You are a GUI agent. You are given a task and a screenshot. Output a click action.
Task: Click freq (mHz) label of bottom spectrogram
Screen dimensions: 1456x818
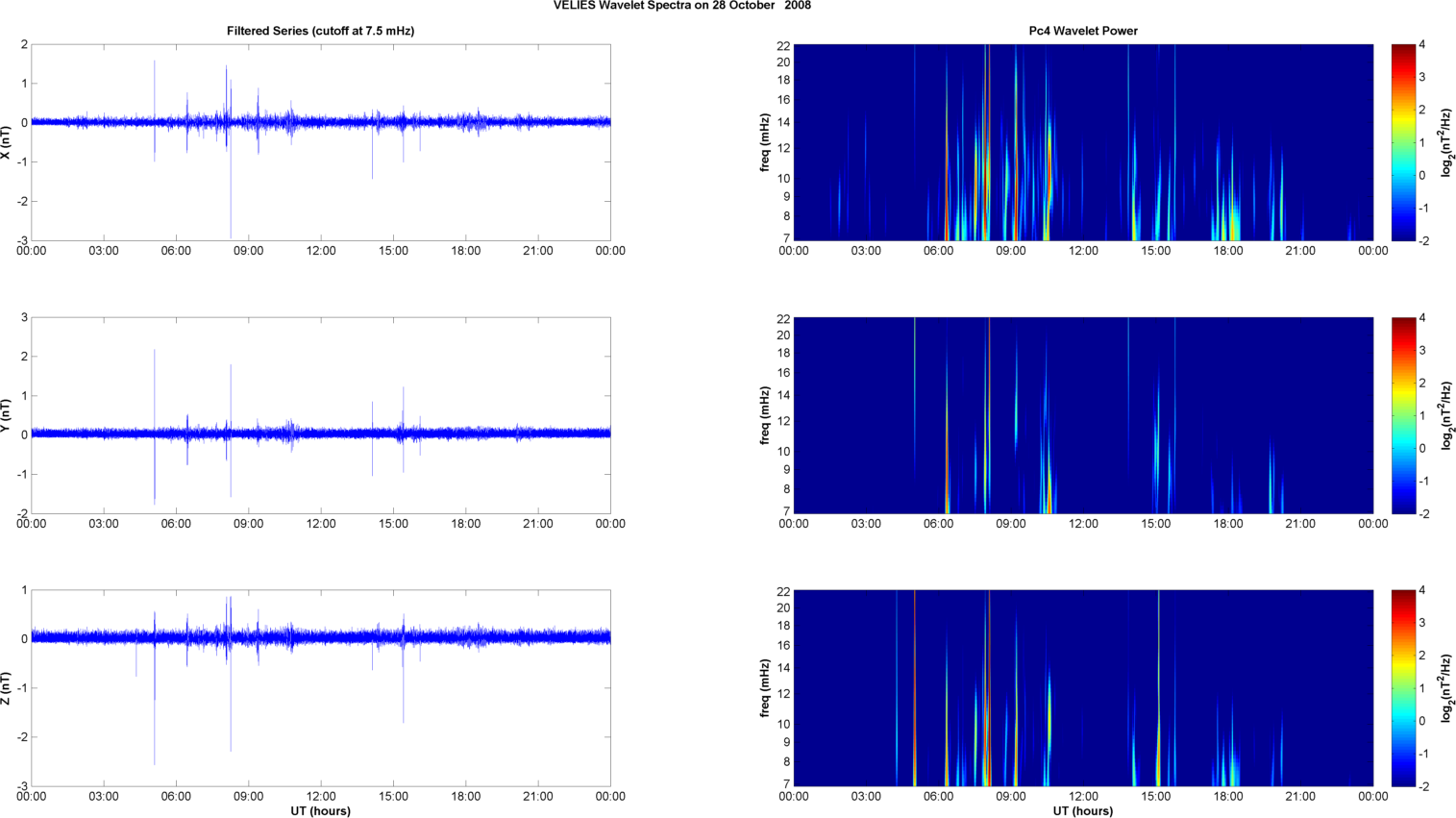click(765, 688)
